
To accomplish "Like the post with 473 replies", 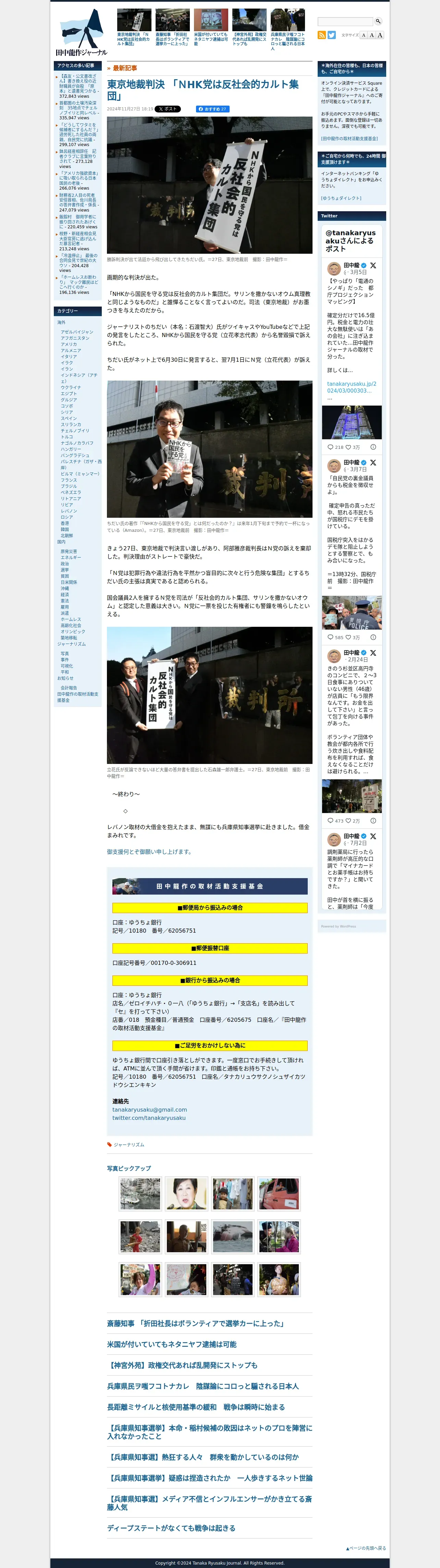I will pyautogui.click(x=349, y=821).
